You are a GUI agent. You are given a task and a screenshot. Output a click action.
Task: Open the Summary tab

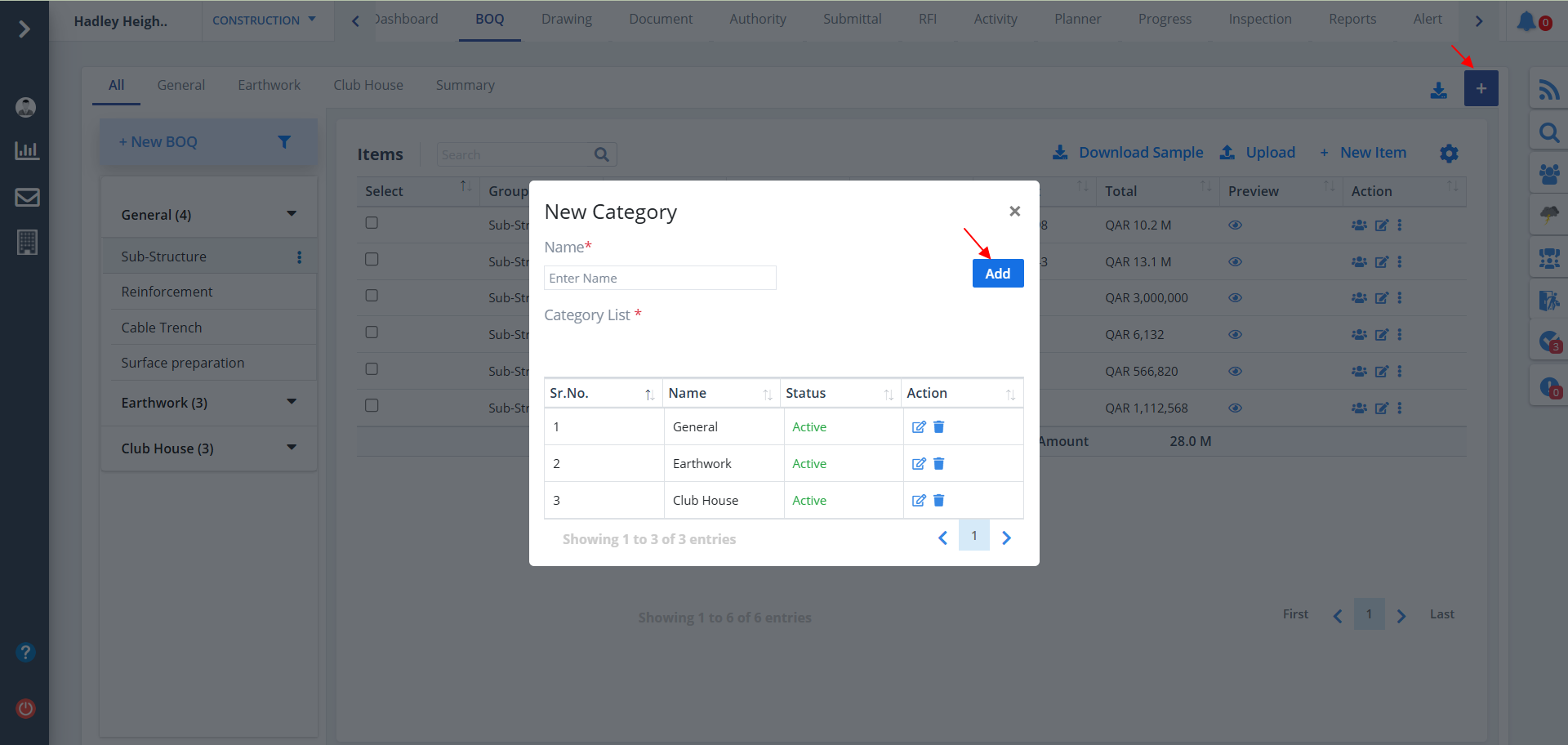465,85
